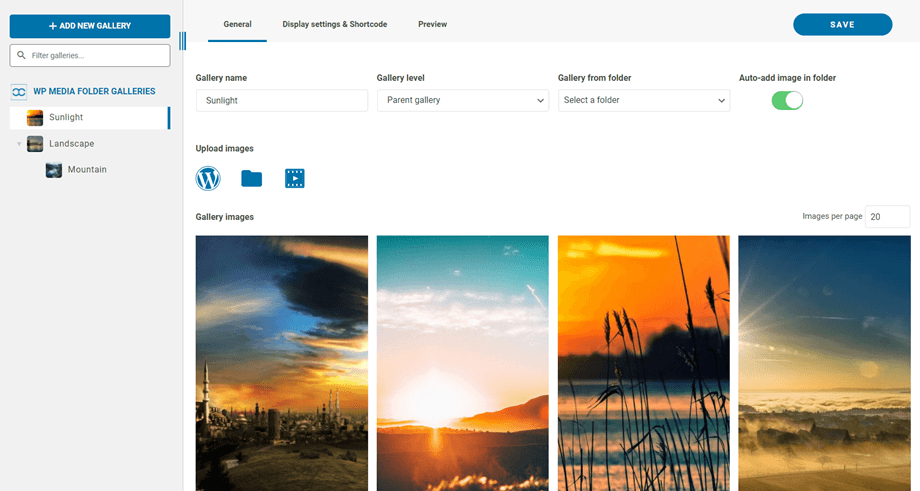
Task: Click the blue folder upload icon
Action: [x=251, y=179]
